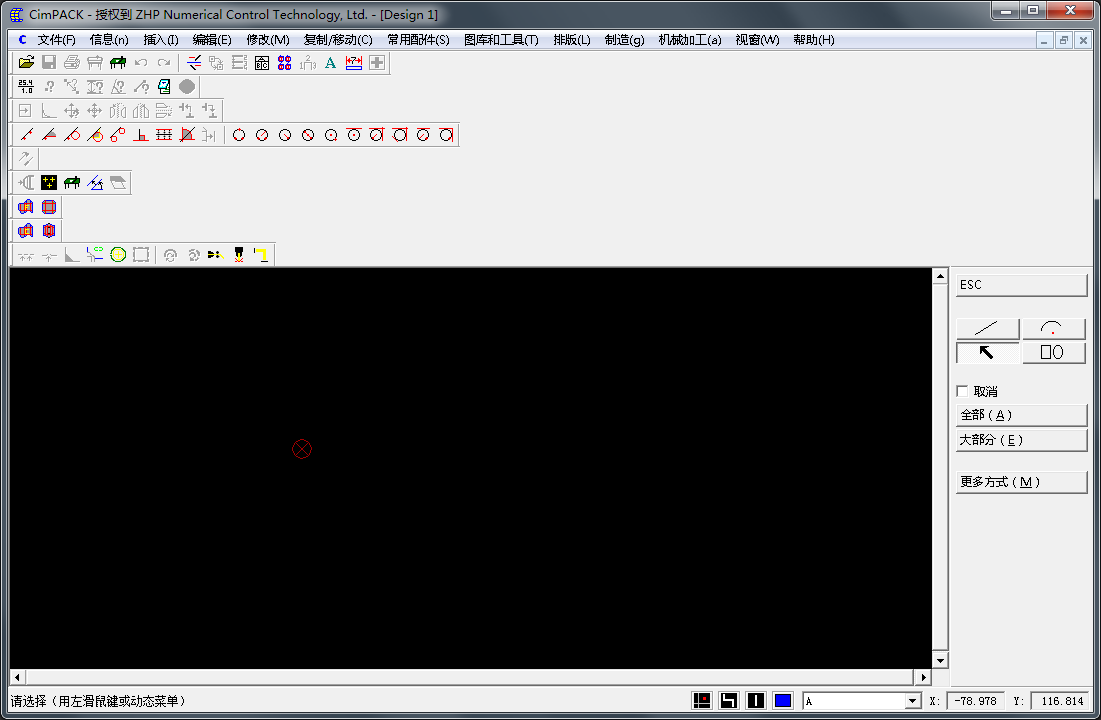Screen dimensions: 1101x720
Task: Click the black and yellow nozzle path icon
Action: pos(216,254)
